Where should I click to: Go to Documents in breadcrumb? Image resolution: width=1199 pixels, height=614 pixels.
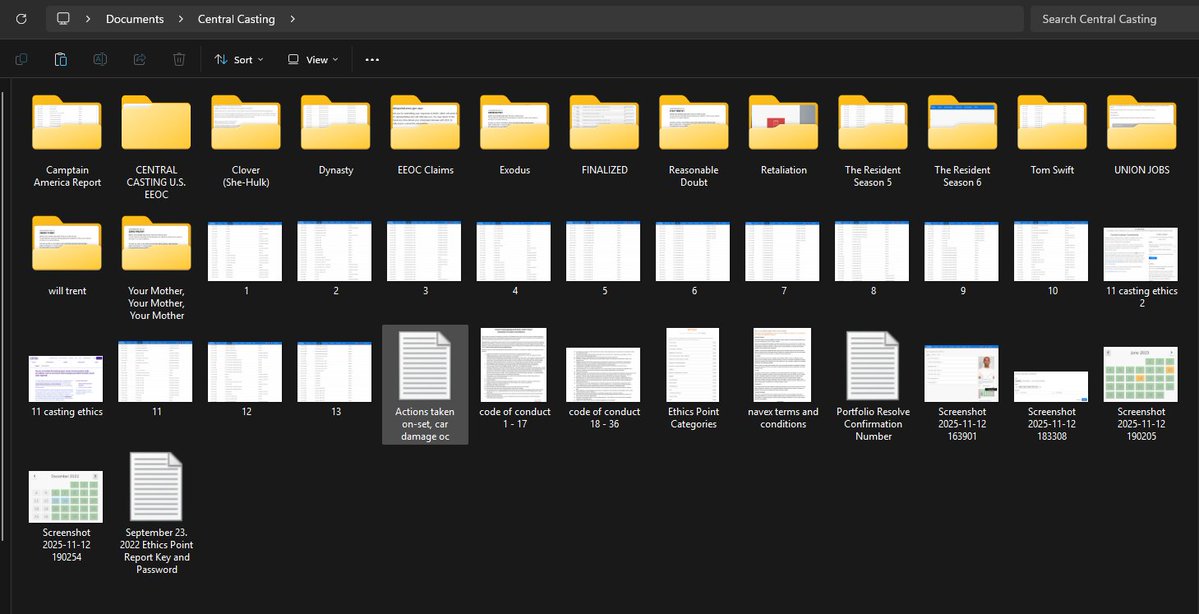135,19
